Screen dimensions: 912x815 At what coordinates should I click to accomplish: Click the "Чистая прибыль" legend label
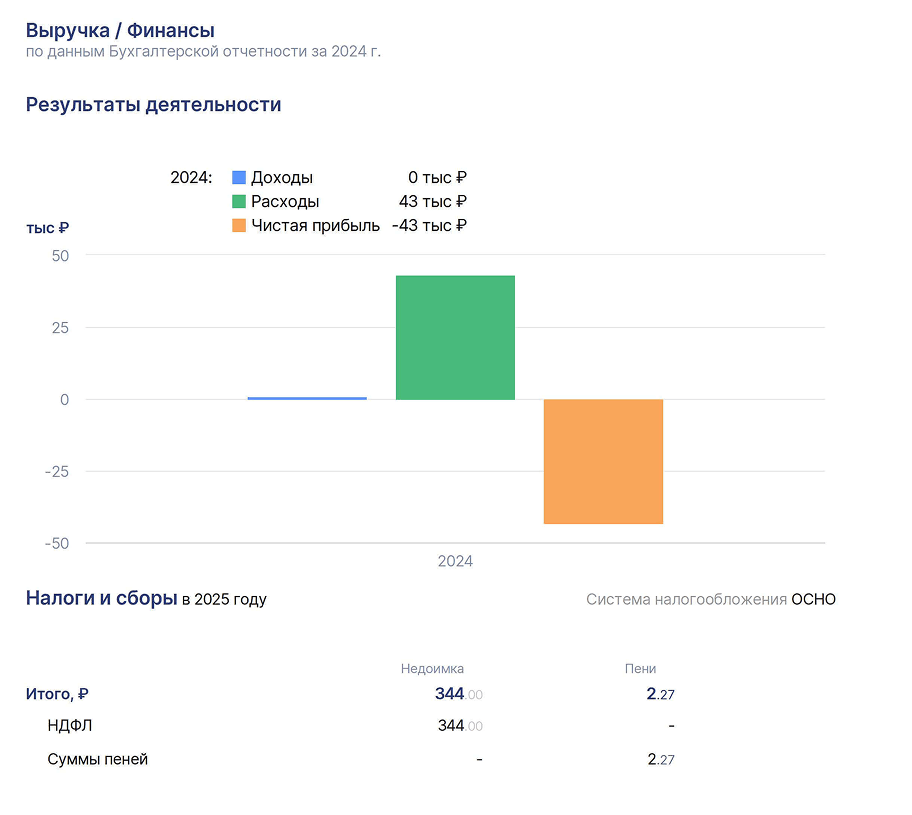pos(315,225)
